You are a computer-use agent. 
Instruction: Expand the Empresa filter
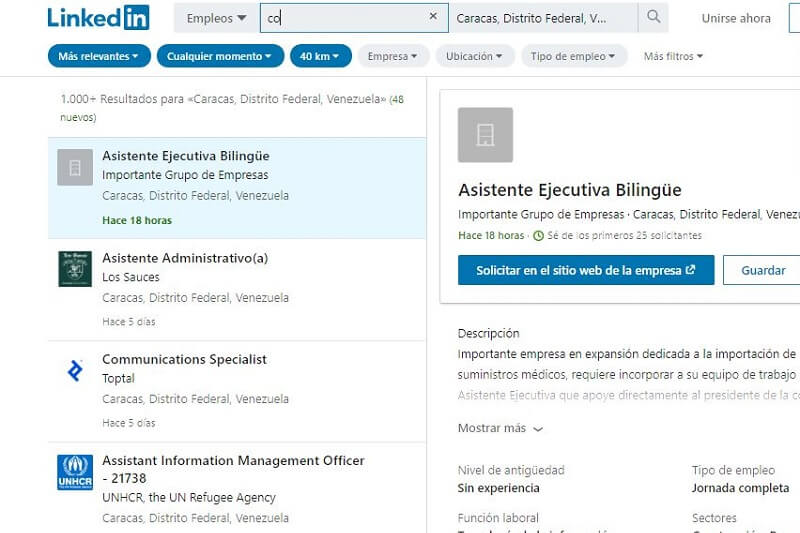[393, 56]
